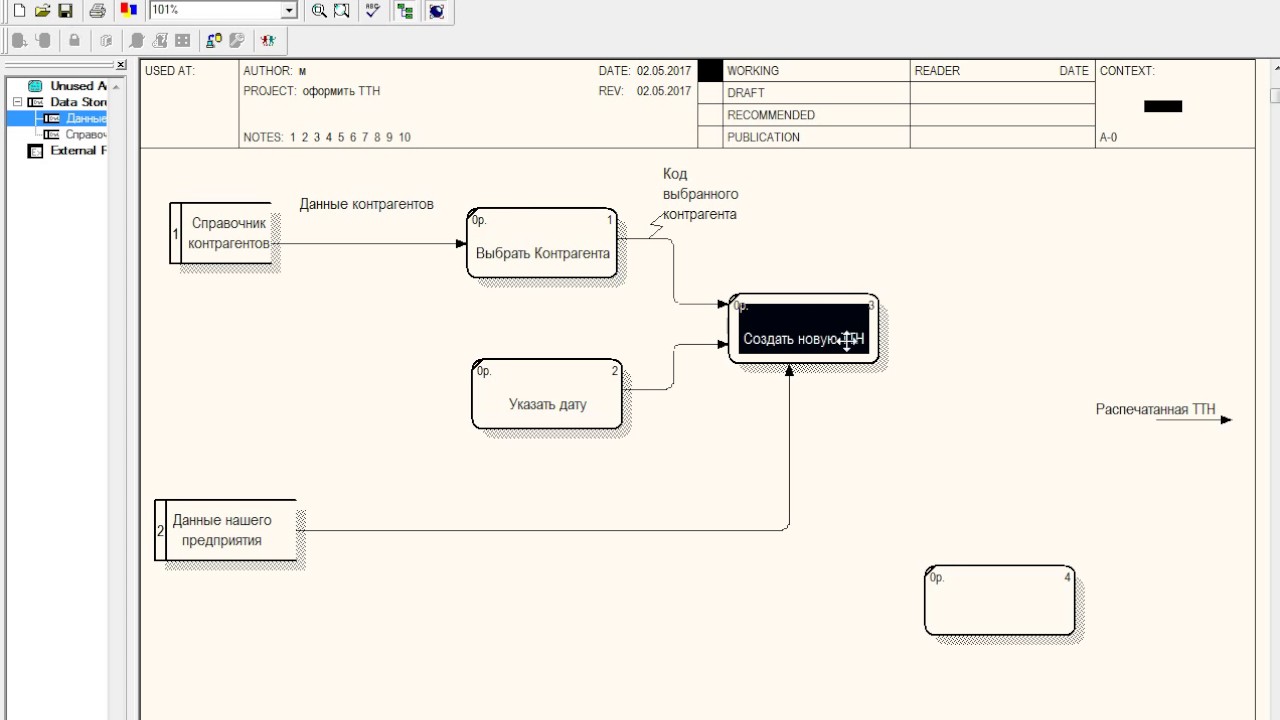The height and width of the screenshot is (720, 1280).
Task: Click the A-0 context label
Action: (x=1109, y=138)
